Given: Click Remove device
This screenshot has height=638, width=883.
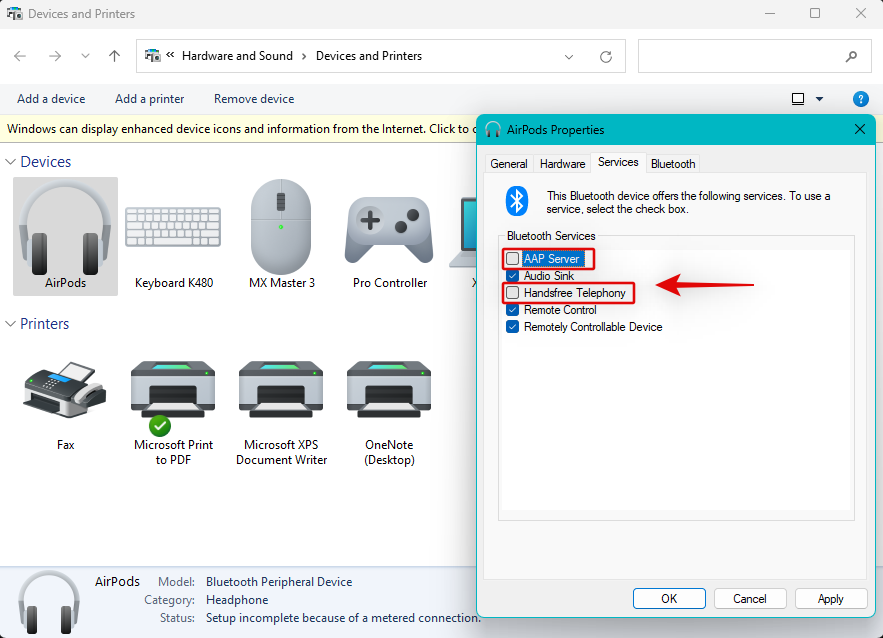Looking at the screenshot, I should (254, 99).
